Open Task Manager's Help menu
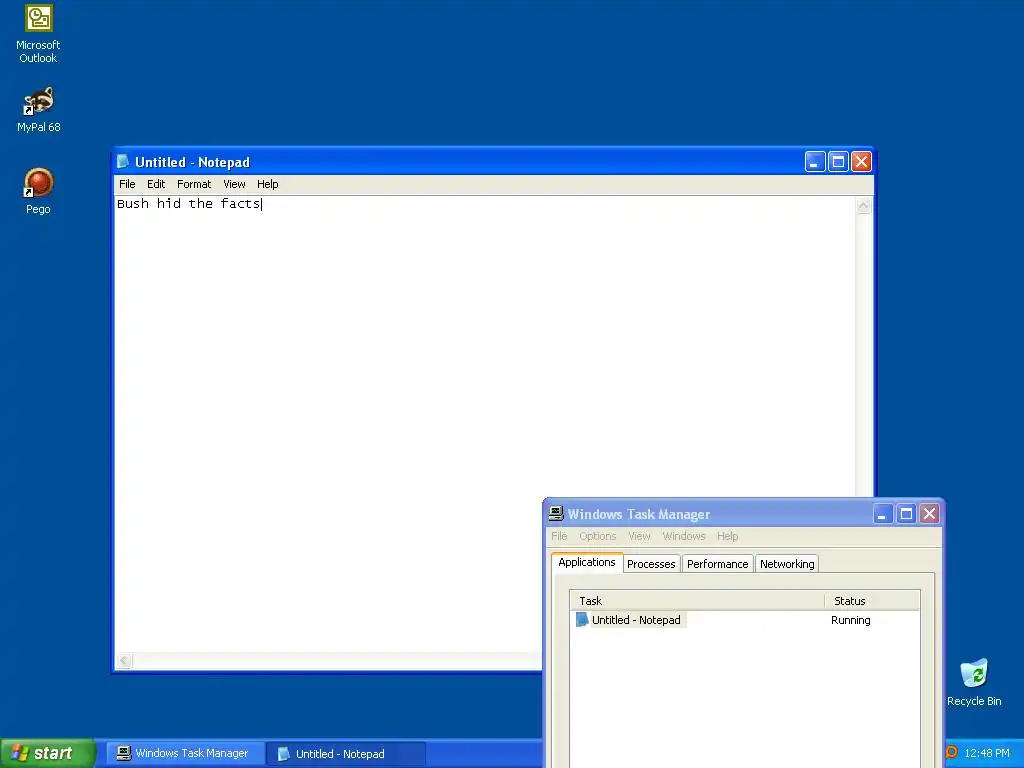The height and width of the screenshot is (768, 1024). 728,536
